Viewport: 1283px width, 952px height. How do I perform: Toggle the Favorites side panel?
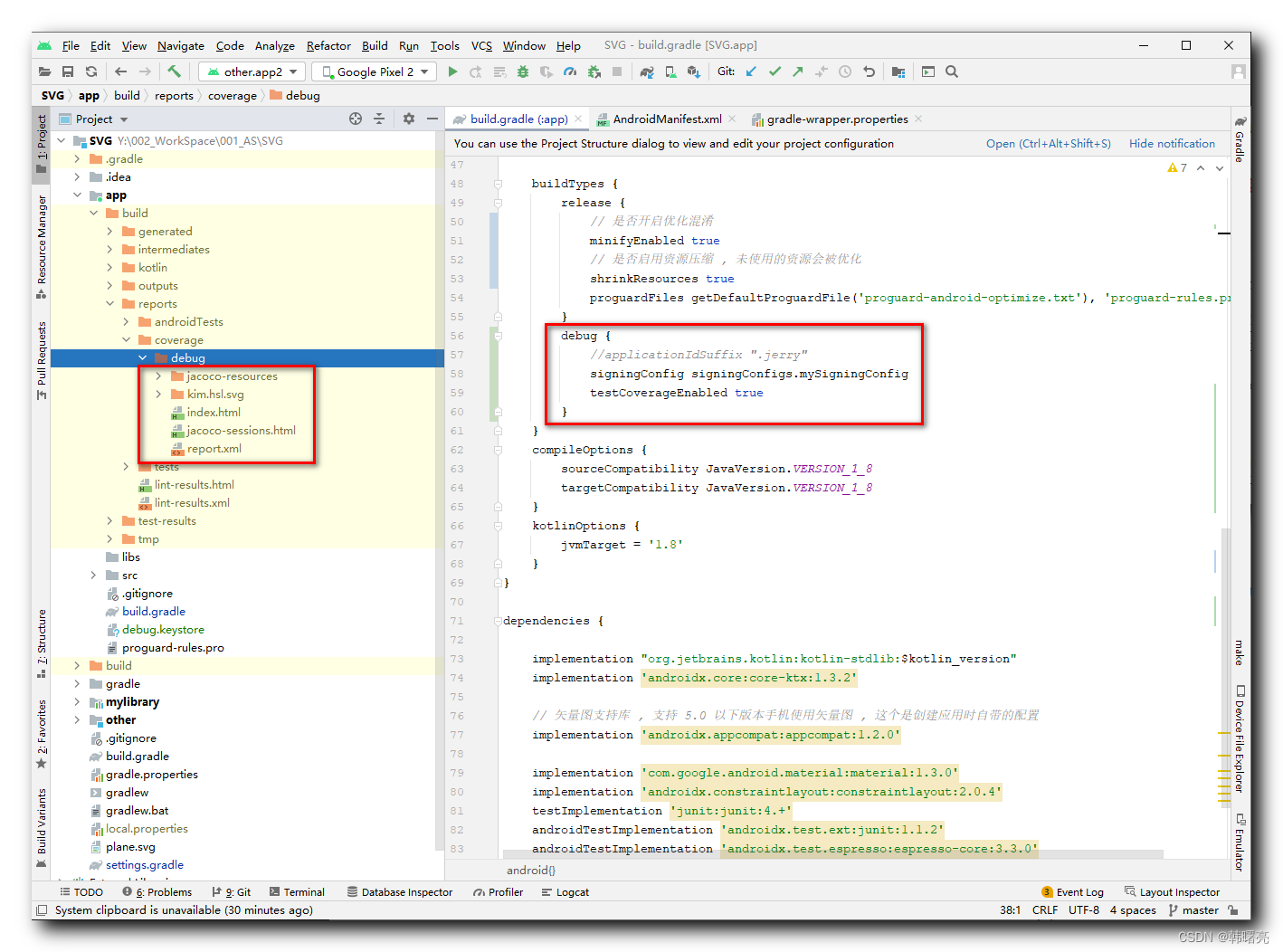tap(42, 735)
